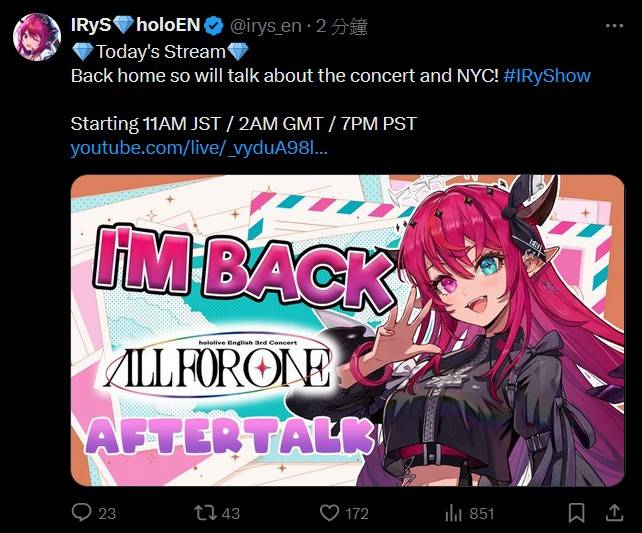This screenshot has height=533, width=642.
Task: Open the tweet's 2 分鐘 timestamp
Action: [x=342, y=27]
